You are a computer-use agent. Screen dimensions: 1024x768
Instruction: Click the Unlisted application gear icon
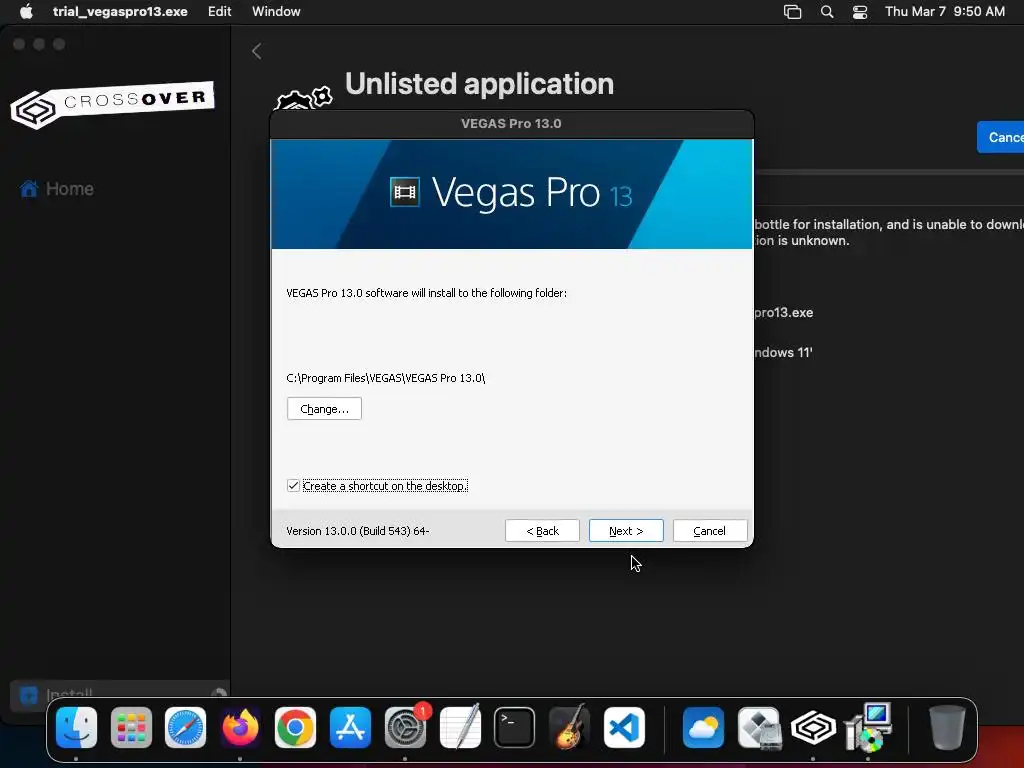(303, 99)
